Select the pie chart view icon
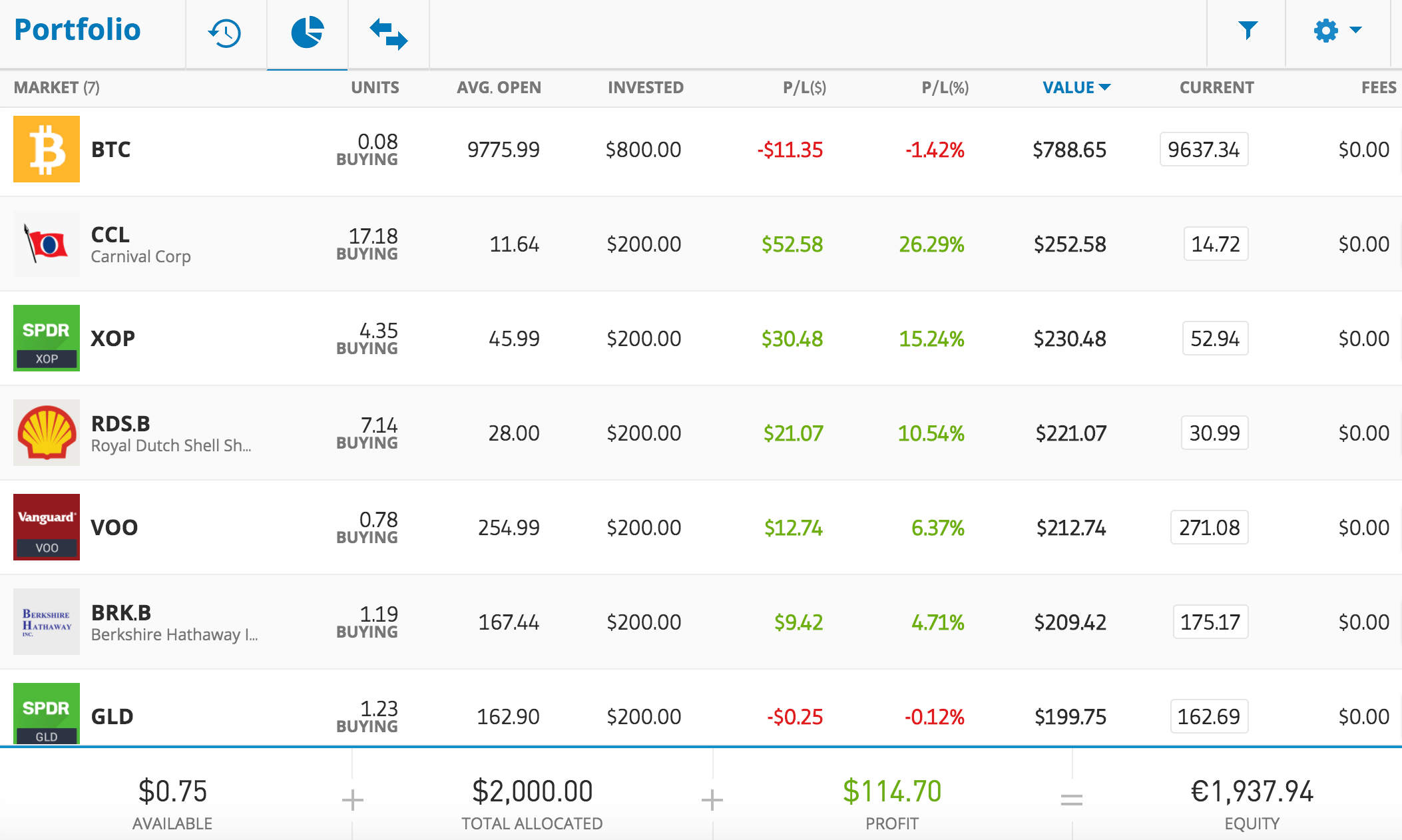This screenshot has height=840, width=1402. coord(307,32)
